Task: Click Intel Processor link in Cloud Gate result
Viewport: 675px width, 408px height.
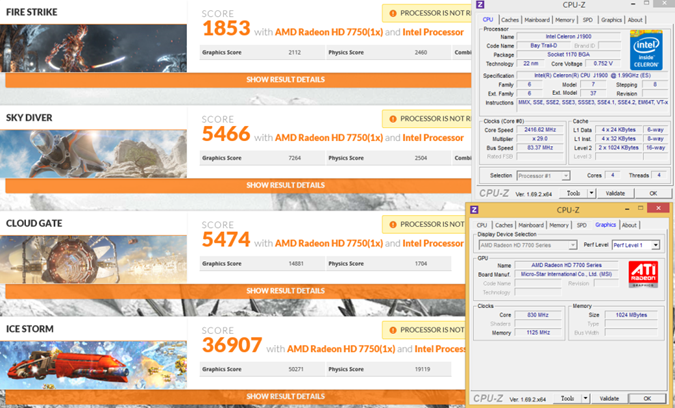Action: tap(433, 244)
